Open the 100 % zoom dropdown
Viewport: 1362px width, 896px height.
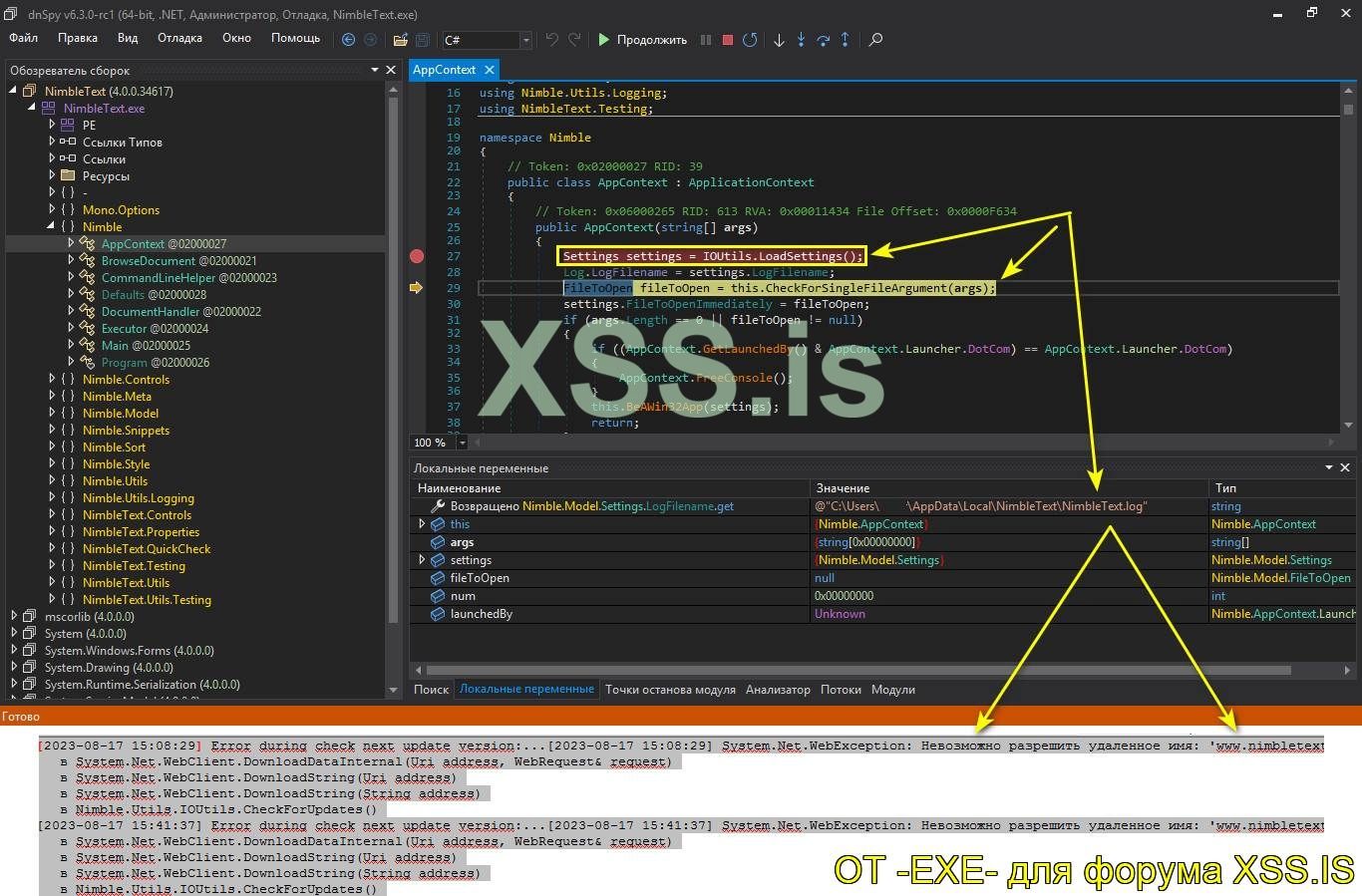pyautogui.click(x=462, y=443)
